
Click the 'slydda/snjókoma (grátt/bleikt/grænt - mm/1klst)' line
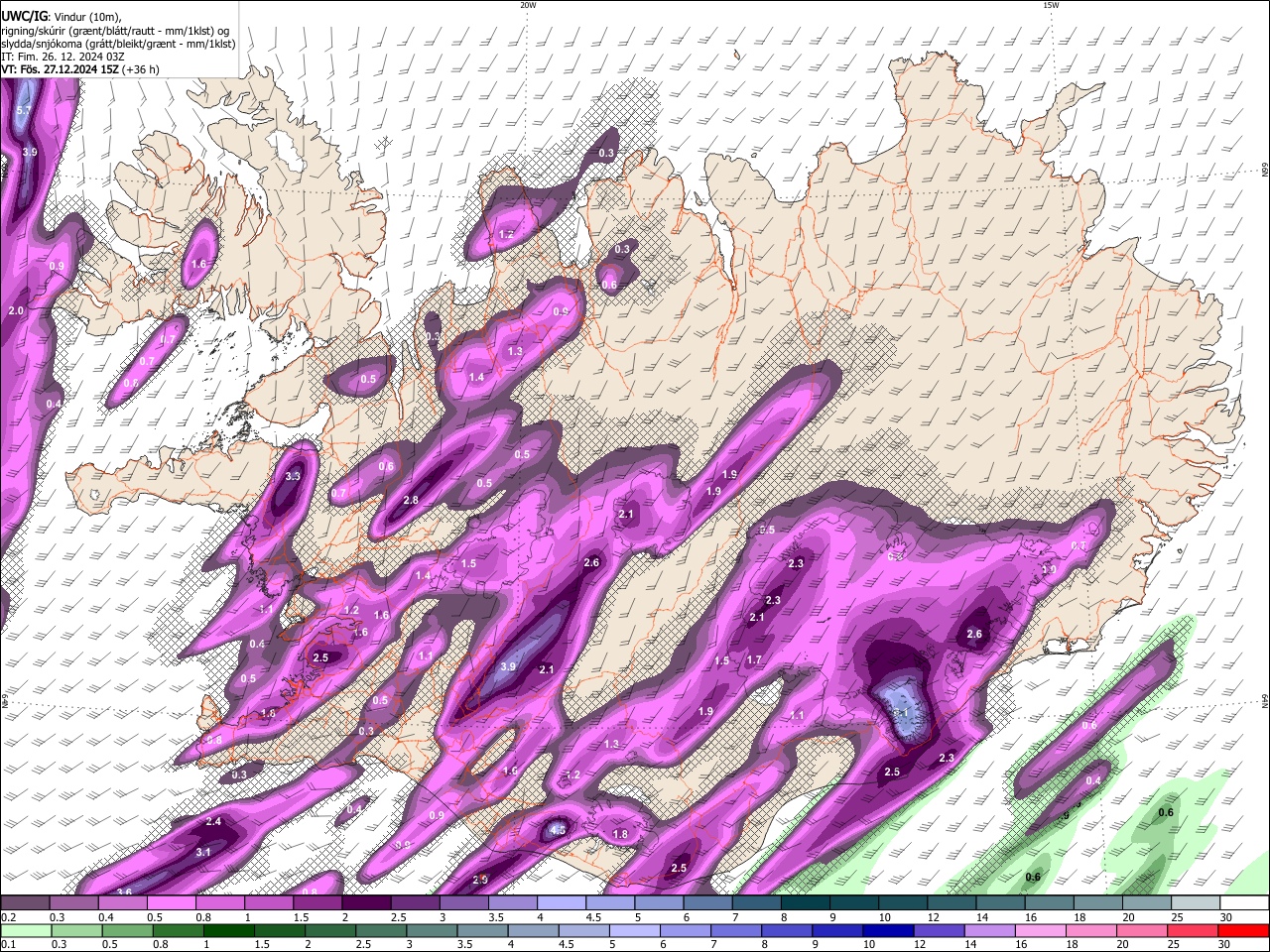pos(118,44)
